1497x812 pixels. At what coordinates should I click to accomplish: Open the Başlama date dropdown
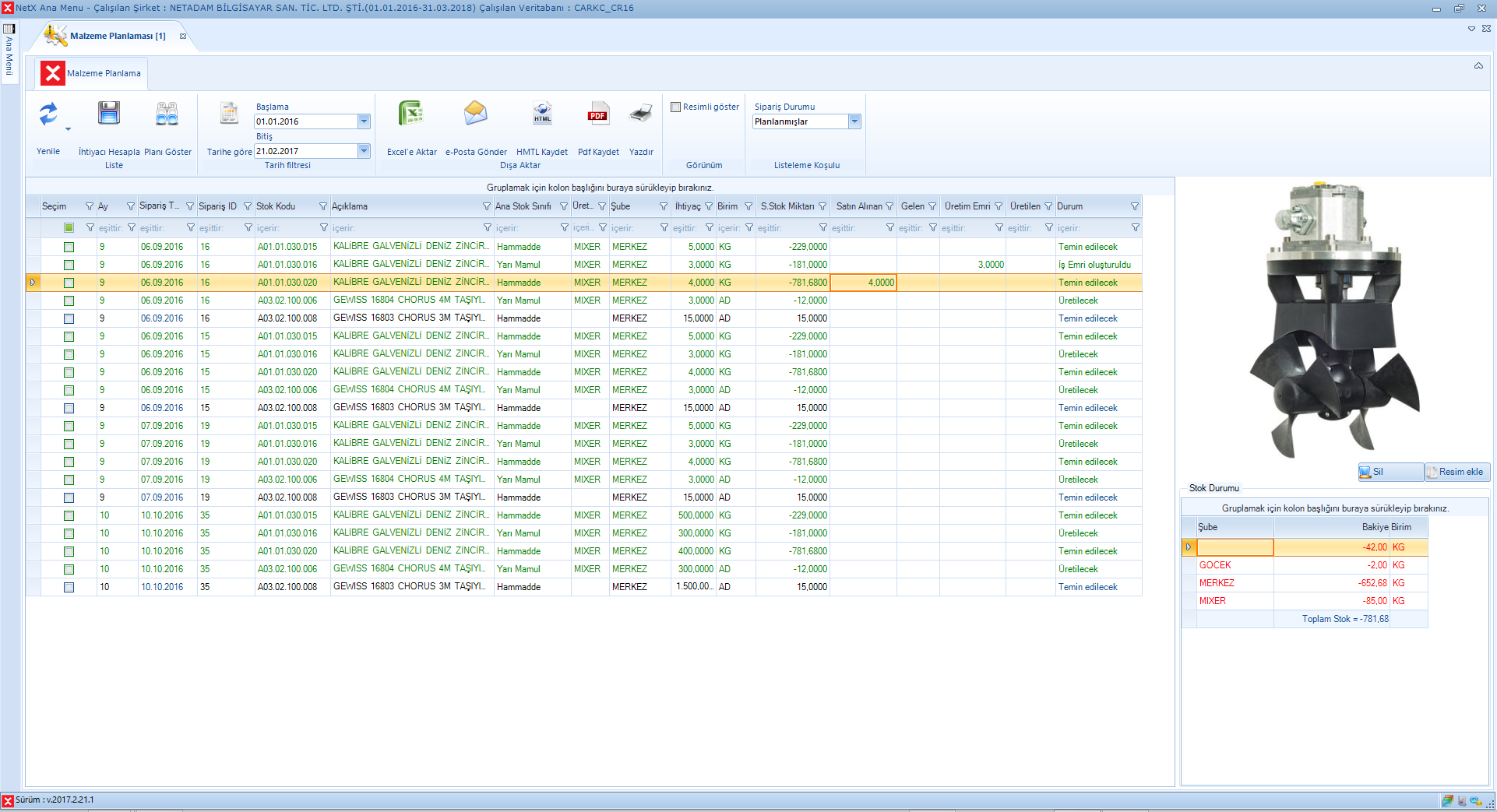[364, 121]
